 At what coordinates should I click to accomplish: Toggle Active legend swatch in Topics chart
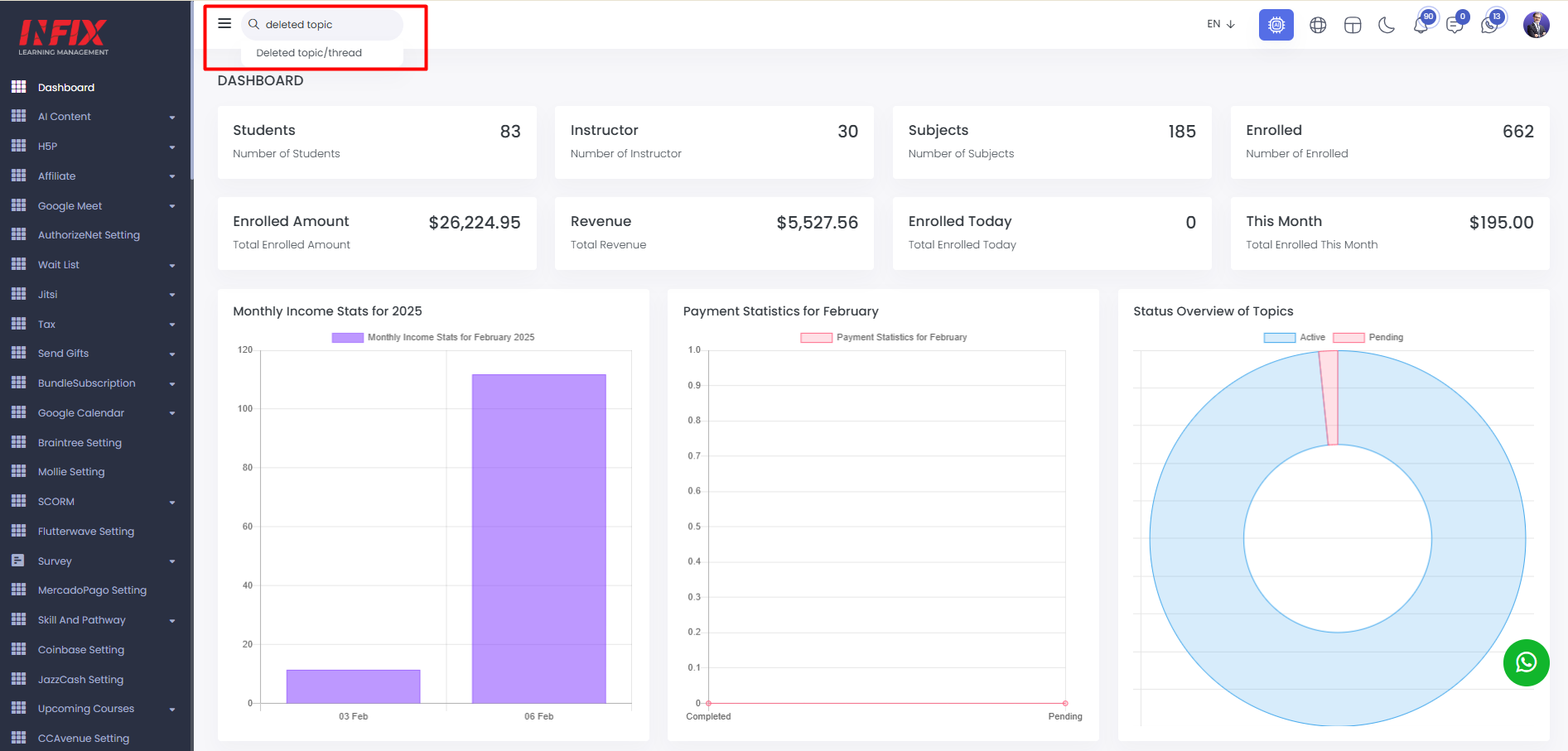(x=1280, y=337)
